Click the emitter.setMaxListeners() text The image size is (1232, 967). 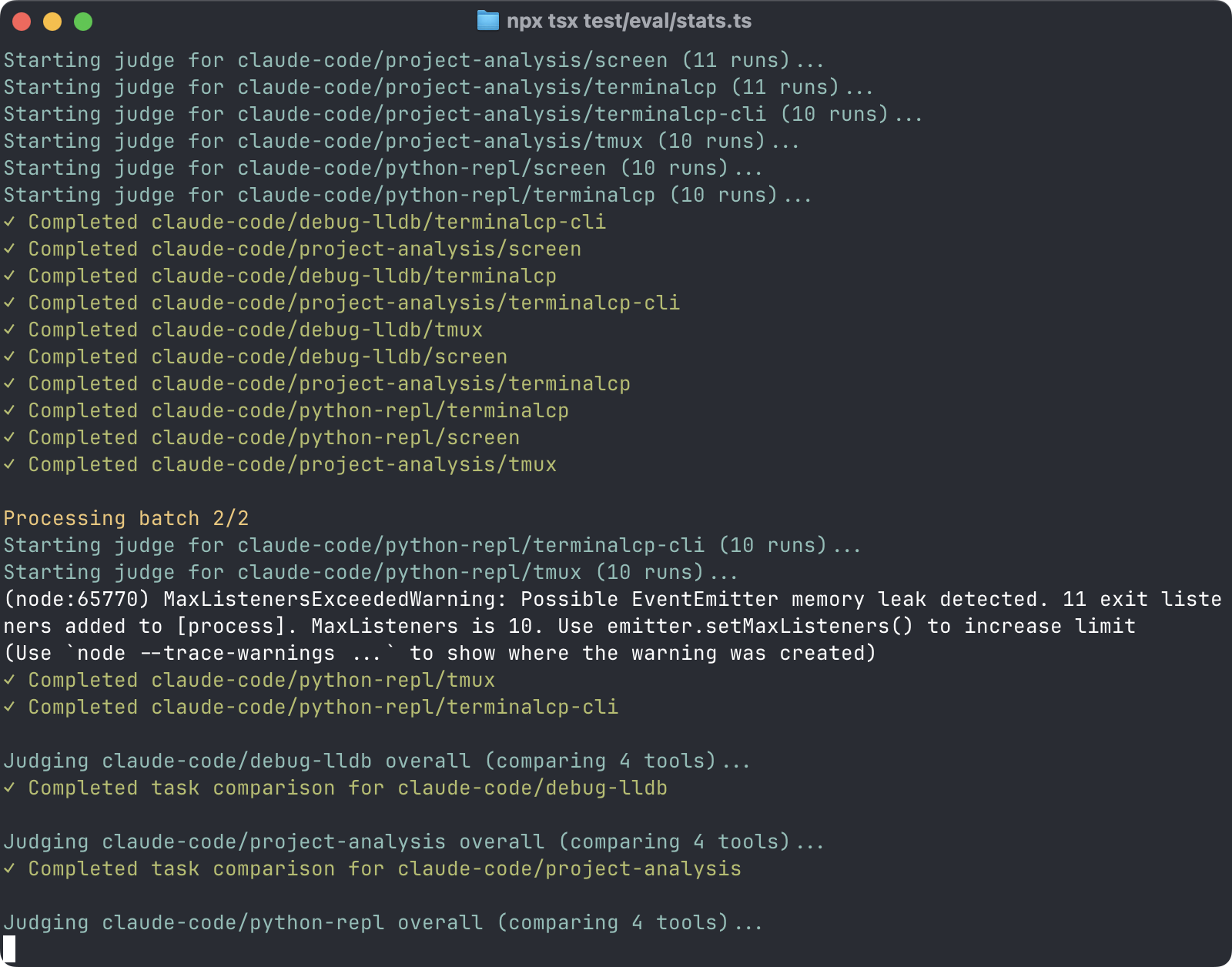click(x=759, y=626)
